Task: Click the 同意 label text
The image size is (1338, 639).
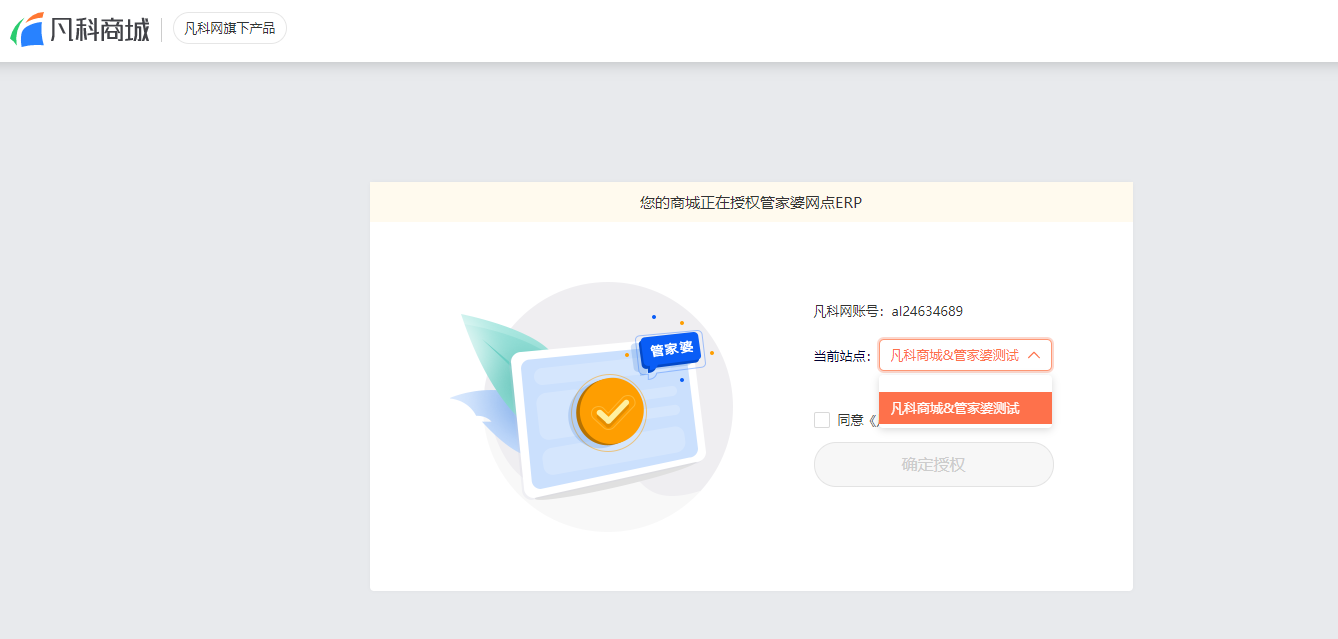Action: click(x=851, y=420)
